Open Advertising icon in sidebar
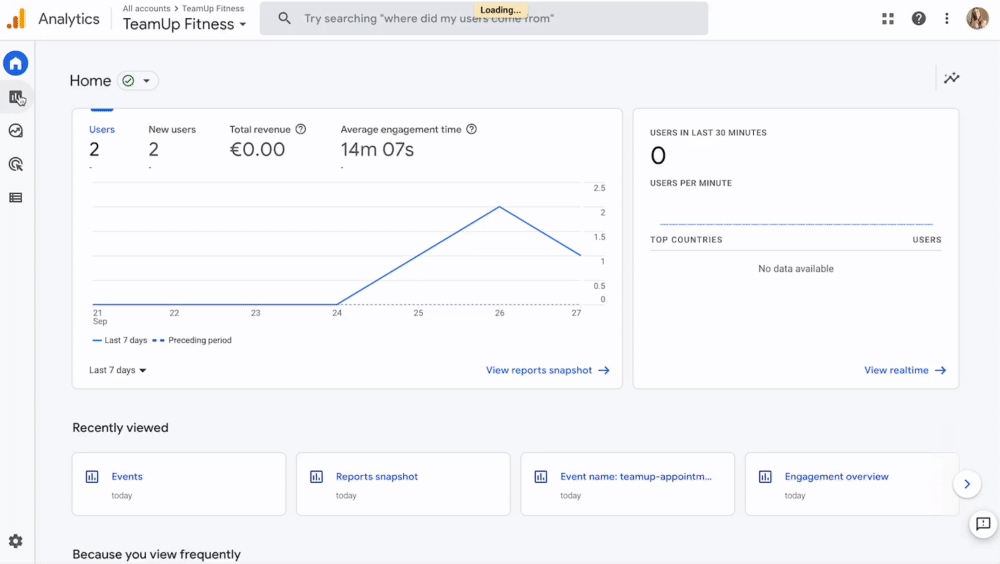This screenshot has width=1000, height=564. [15, 164]
